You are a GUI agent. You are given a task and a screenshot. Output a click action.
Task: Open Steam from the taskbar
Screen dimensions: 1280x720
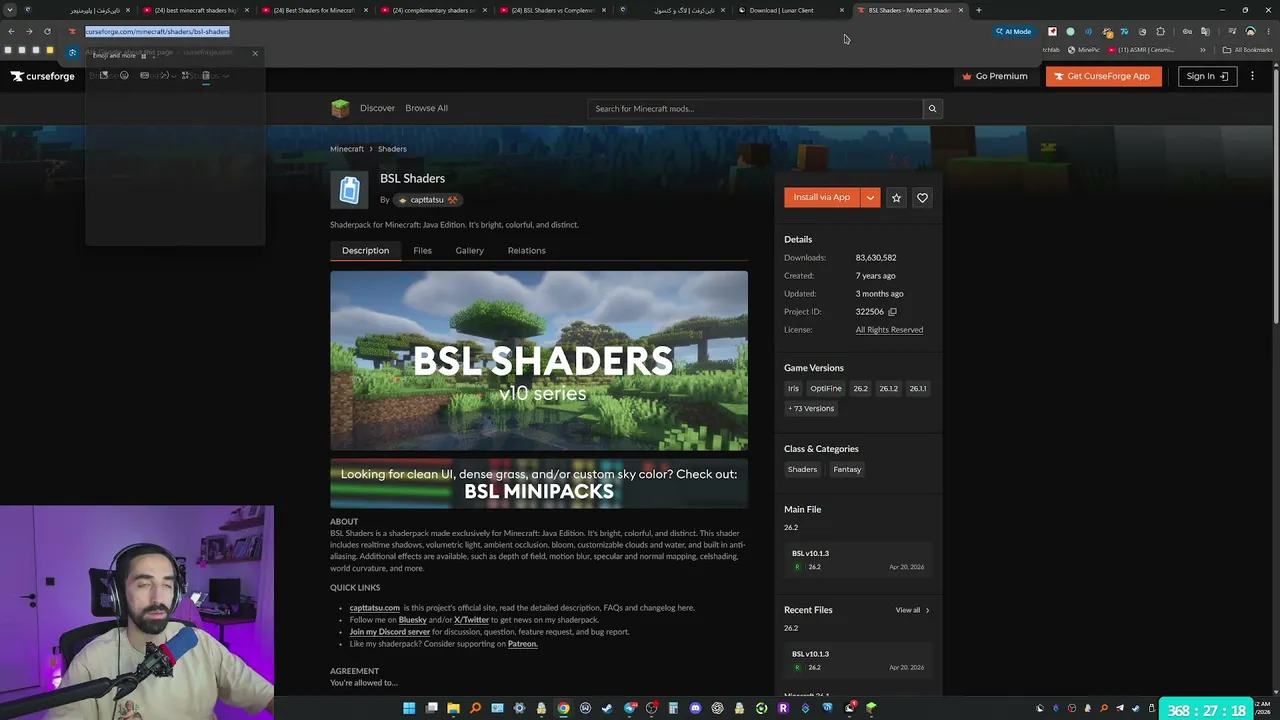coord(607,708)
